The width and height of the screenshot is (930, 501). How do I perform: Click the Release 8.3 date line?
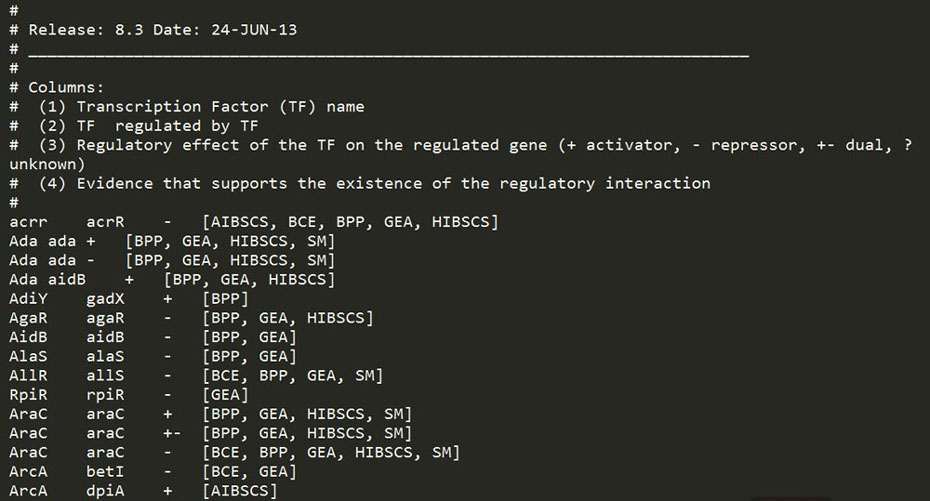tap(153, 30)
